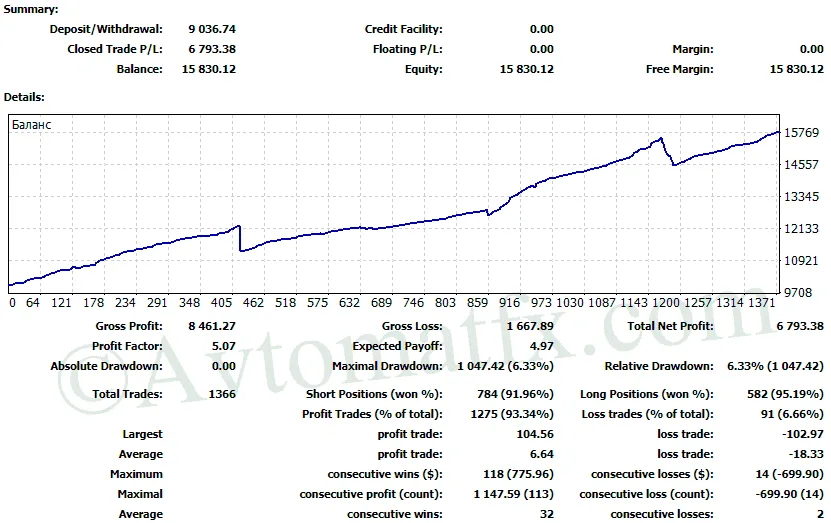Click consecutive profit value 1 147.59 (113)
This screenshot has width=831, height=523.
tap(514, 495)
